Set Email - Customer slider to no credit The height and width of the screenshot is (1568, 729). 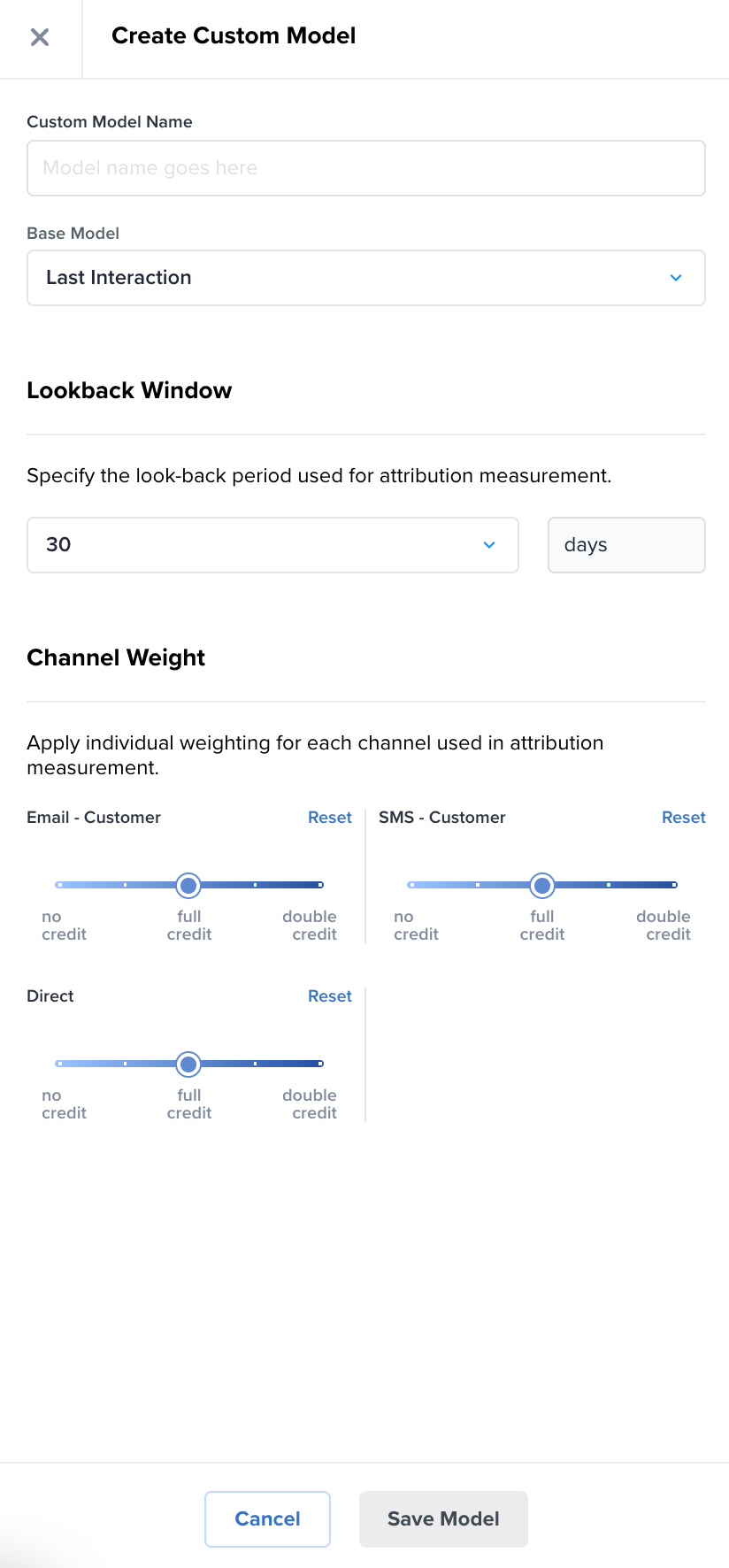59,885
